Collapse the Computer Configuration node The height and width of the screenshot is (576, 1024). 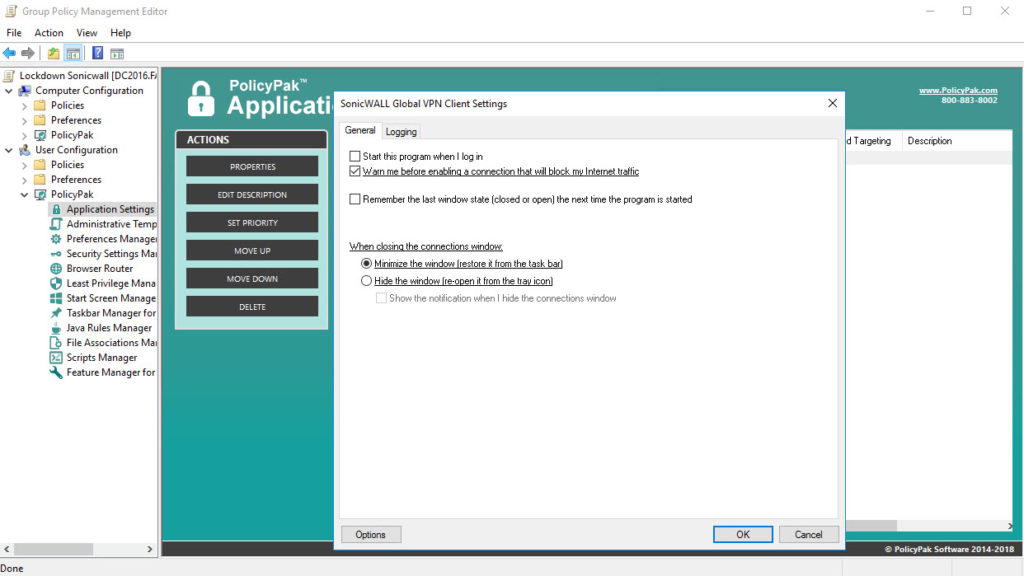click(8, 91)
